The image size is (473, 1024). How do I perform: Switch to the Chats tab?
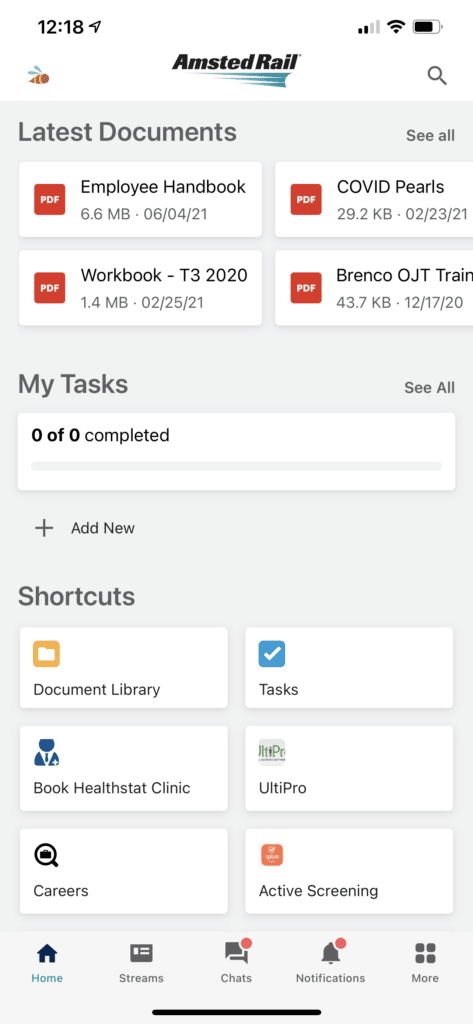(236, 963)
